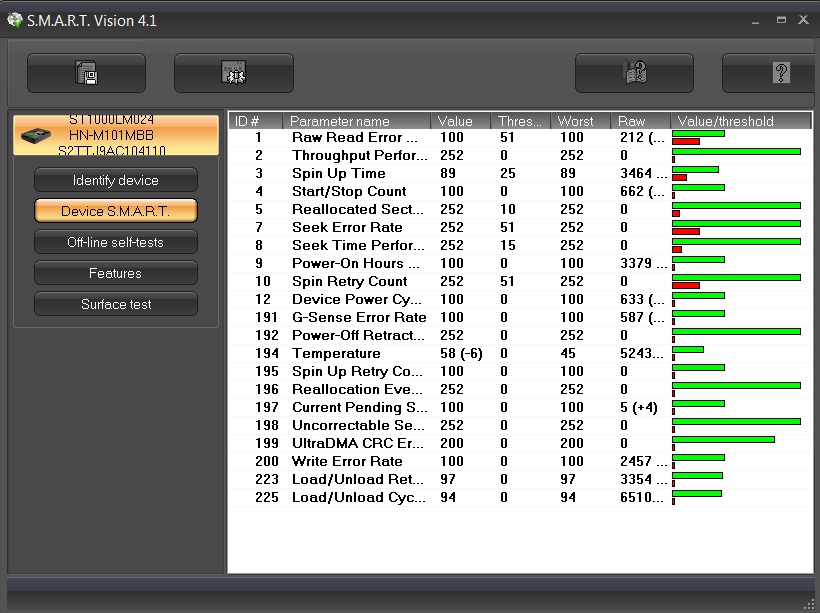This screenshot has width=820, height=613.
Task: Select the Seek Time Perfor... row
Action: [x=520, y=245]
